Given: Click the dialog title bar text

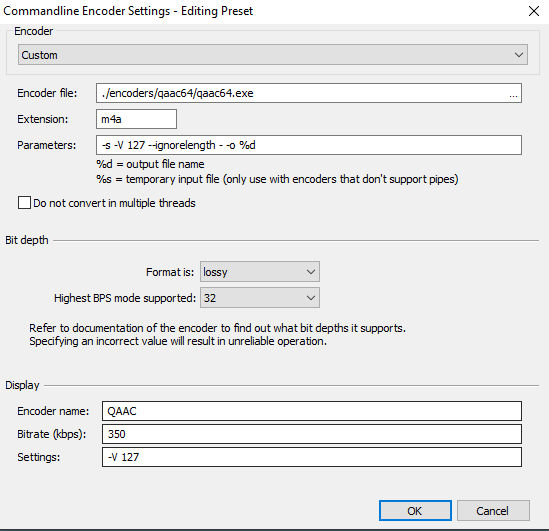Looking at the screenshot, I should tap(128, 11).
